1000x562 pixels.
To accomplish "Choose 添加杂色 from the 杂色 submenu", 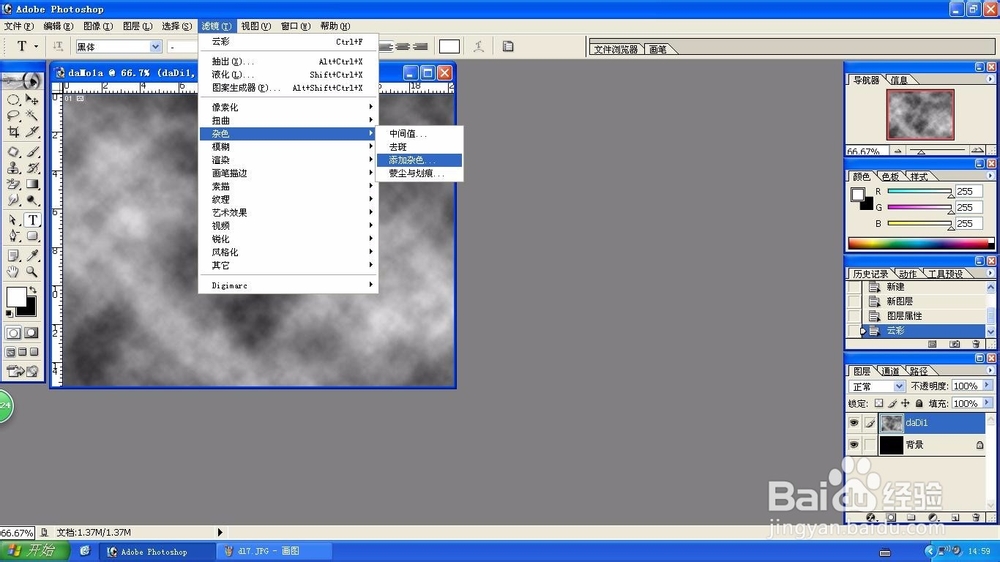I will tap(419, 160).
